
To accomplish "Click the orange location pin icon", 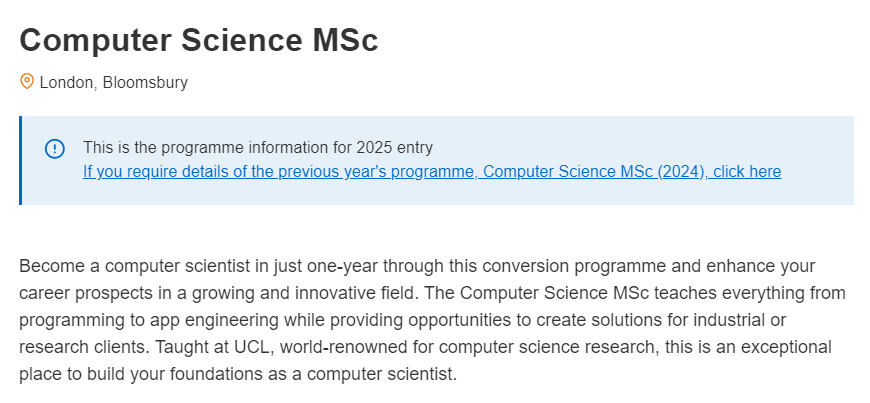I will [27, 82].
